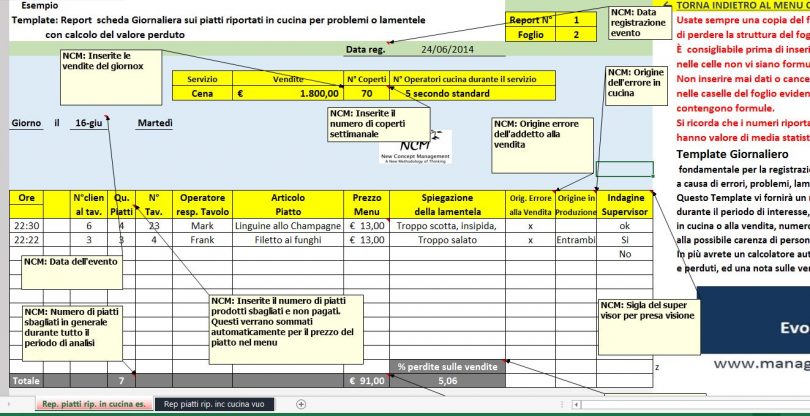Select operator cell 'Frank'
This screenshot has height=416, width=810.
202,240
